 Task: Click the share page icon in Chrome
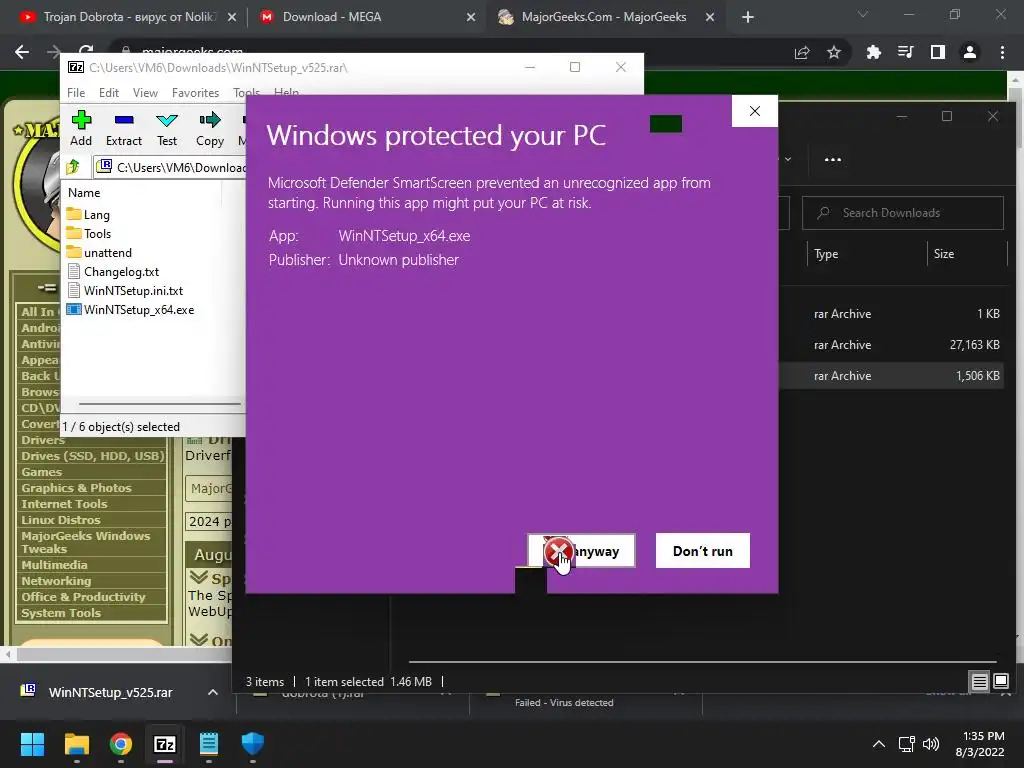click(x=802, y=52)
